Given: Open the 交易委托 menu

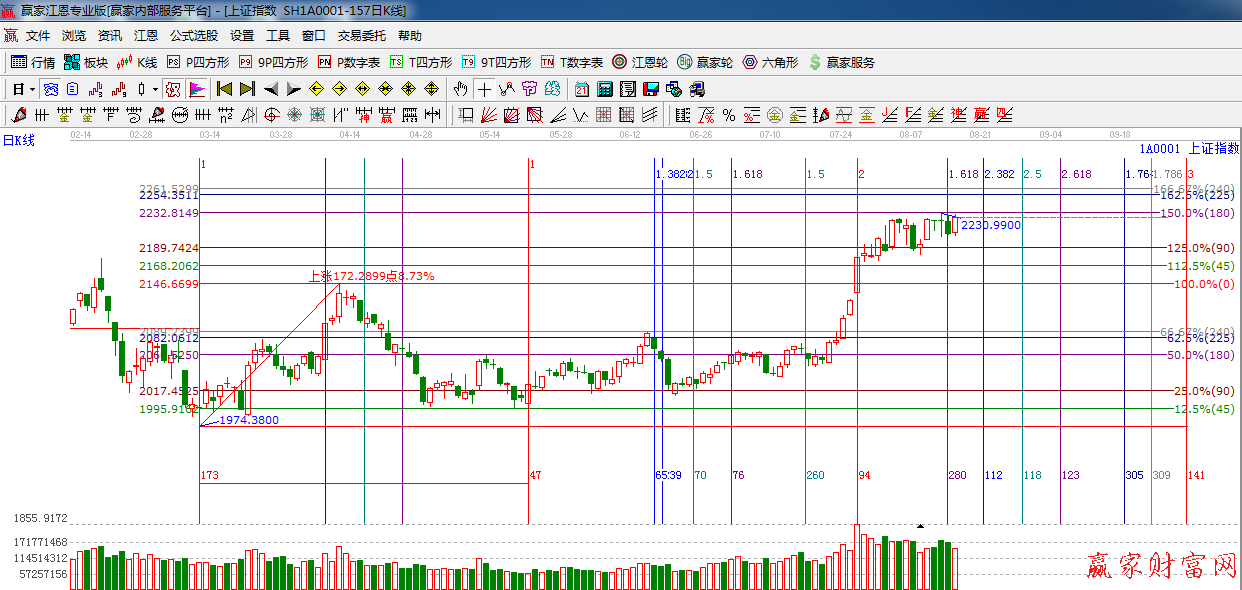Looking at the screenshot, I should [x=361, y=36].
